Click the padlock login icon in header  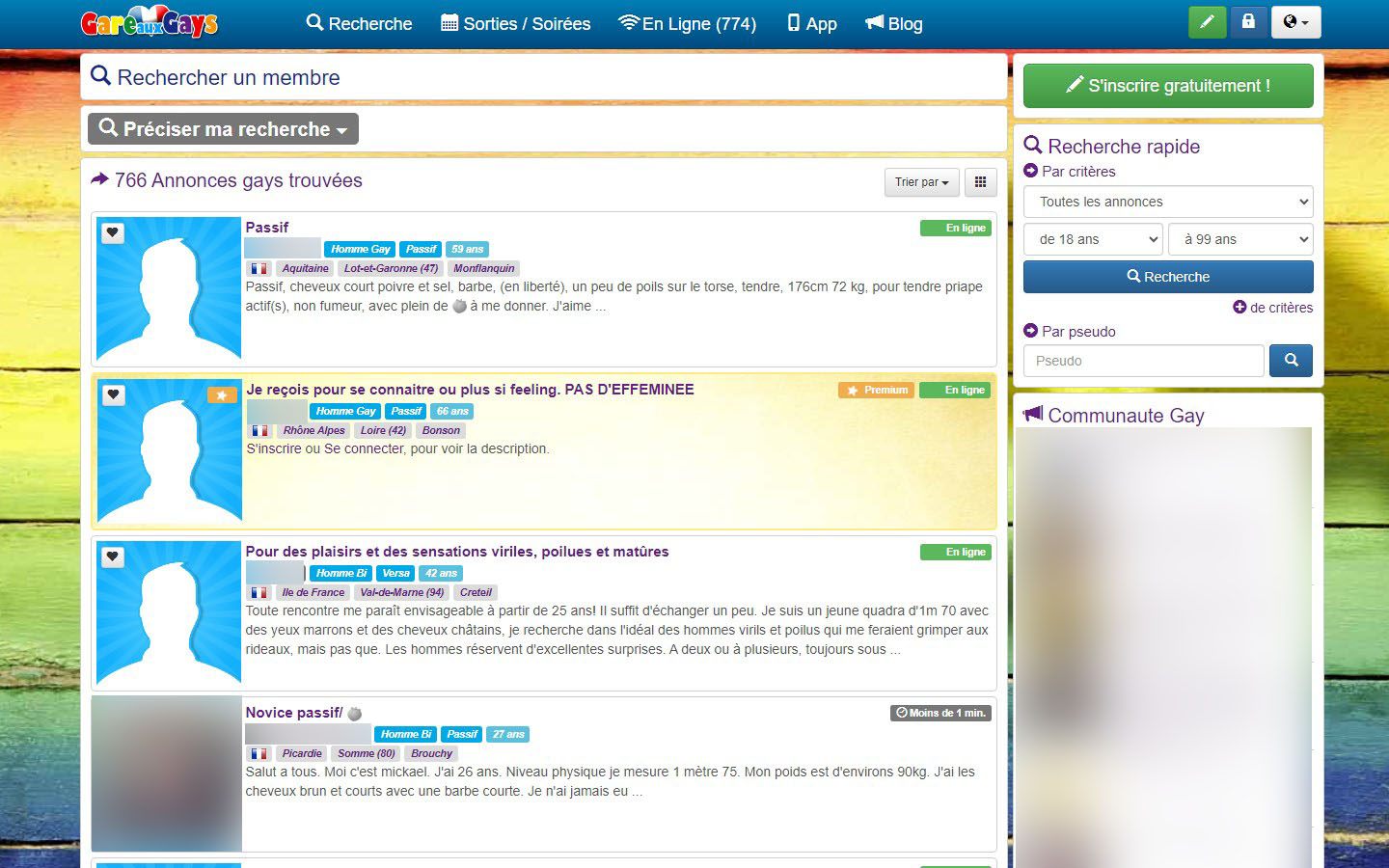pyautogui.click(x=1248, y=22)
